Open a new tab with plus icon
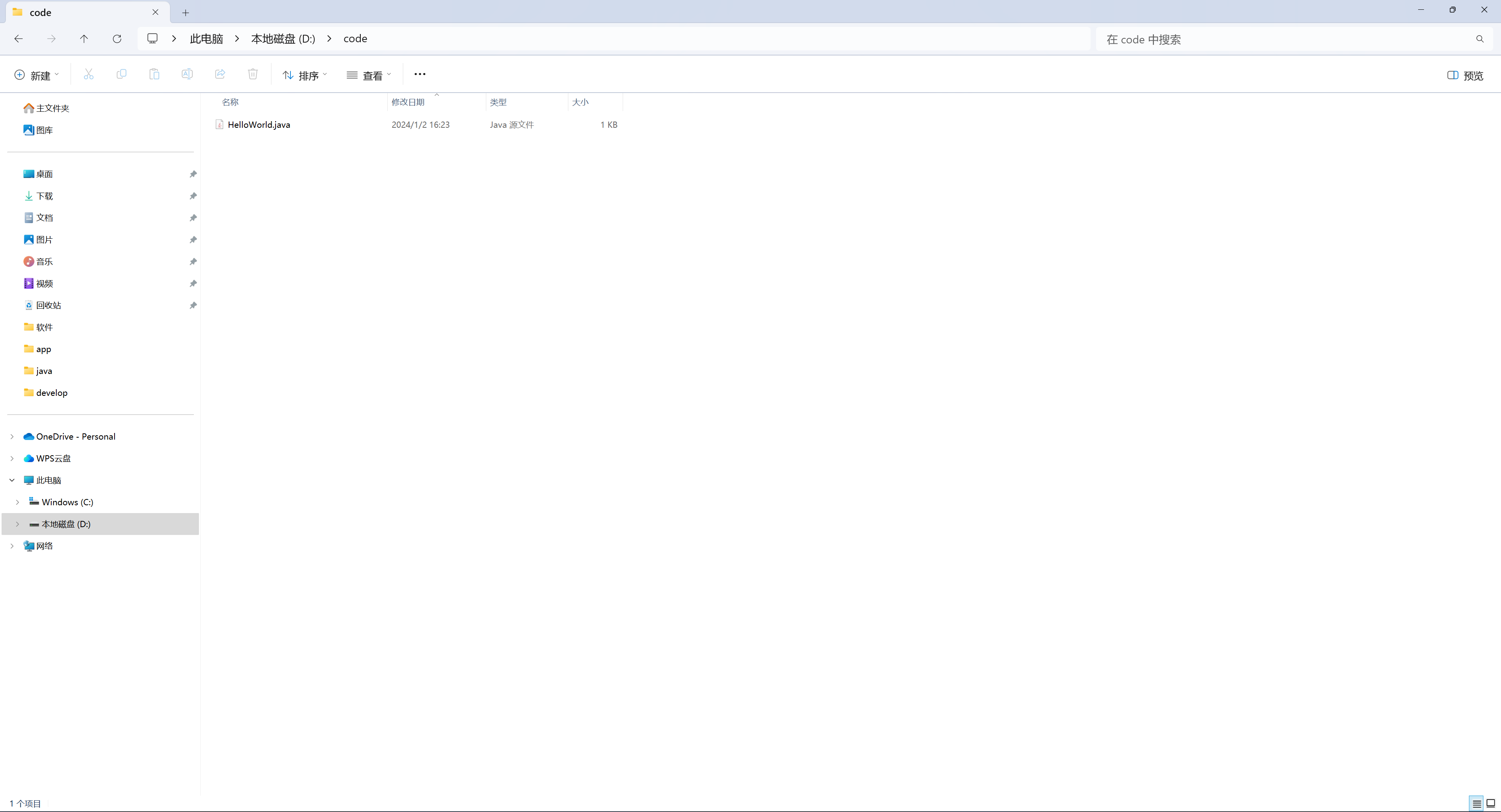Viewport: 1501px width, 812px height. point(185,13)
